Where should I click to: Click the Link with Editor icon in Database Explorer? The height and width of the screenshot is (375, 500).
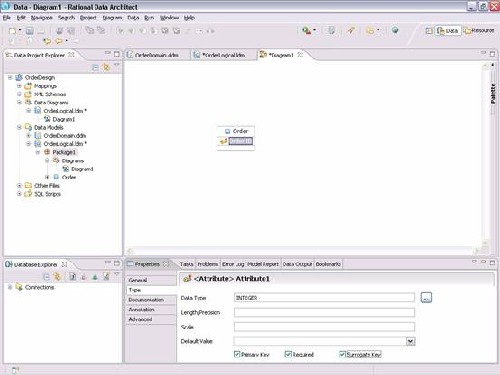(x=58, y=276)
